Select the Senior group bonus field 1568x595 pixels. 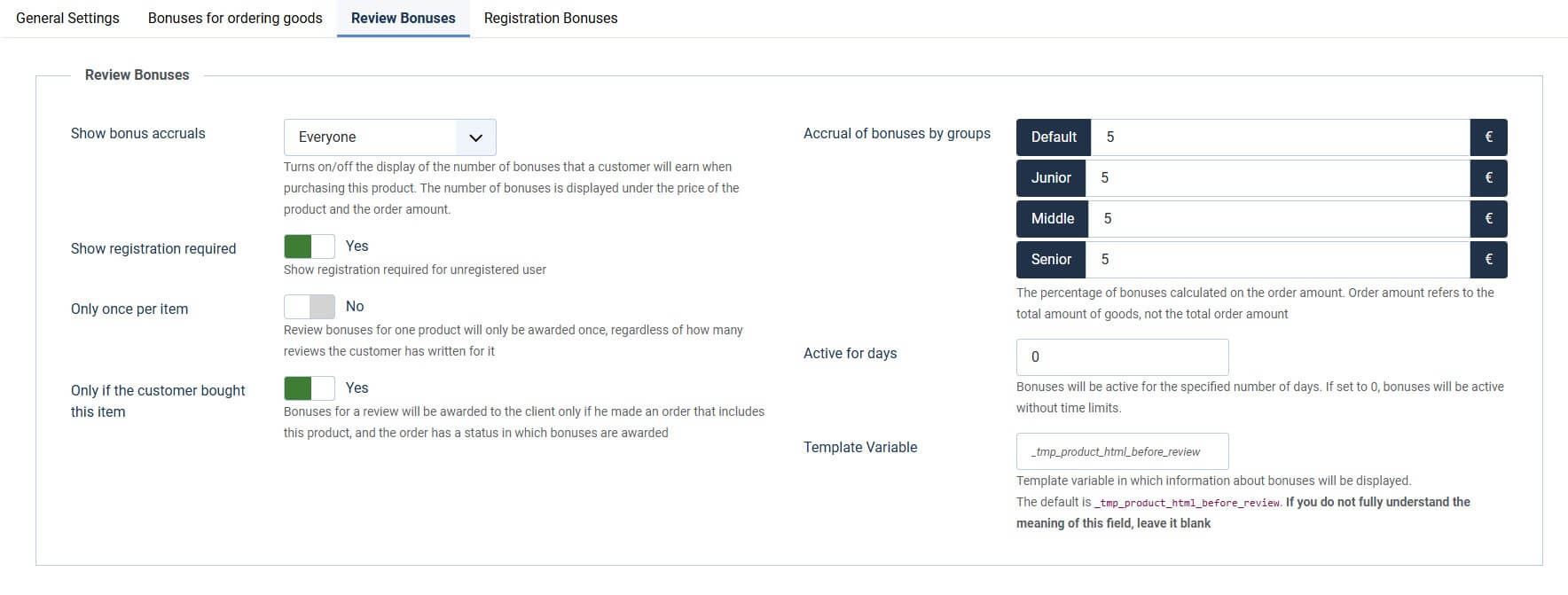click(x=1277, y=260)
